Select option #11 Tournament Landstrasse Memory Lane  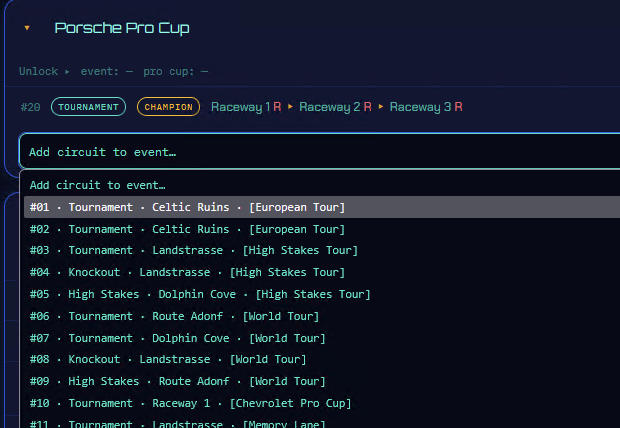tap(322, 422)
